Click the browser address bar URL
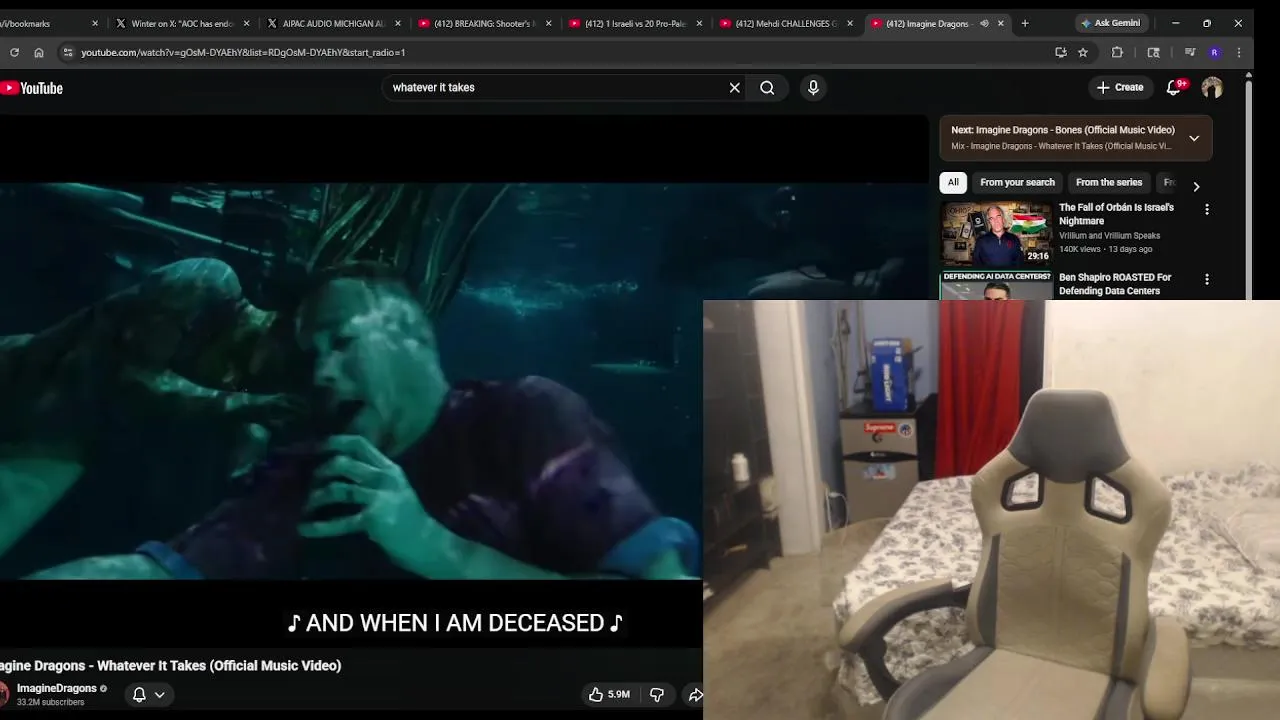Viewport: 1280px width, 720px height. point(243,52)
